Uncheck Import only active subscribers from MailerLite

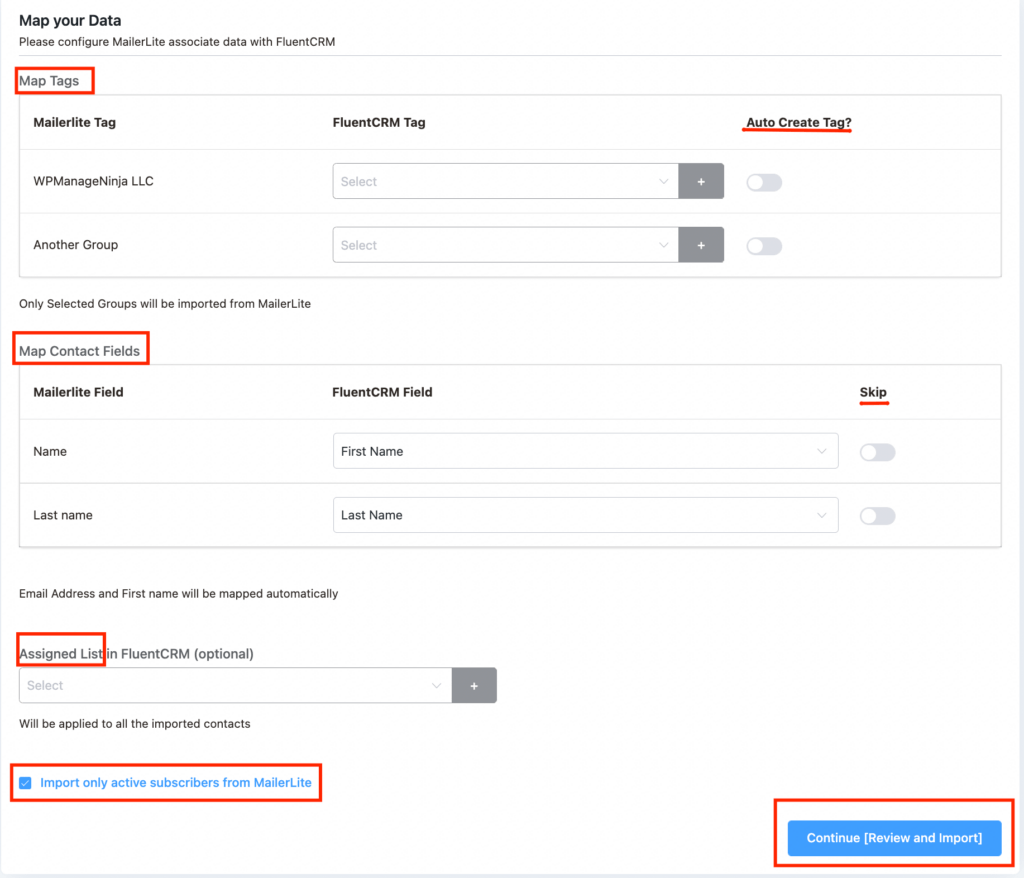pyautogui.click(x=26, y=783)
